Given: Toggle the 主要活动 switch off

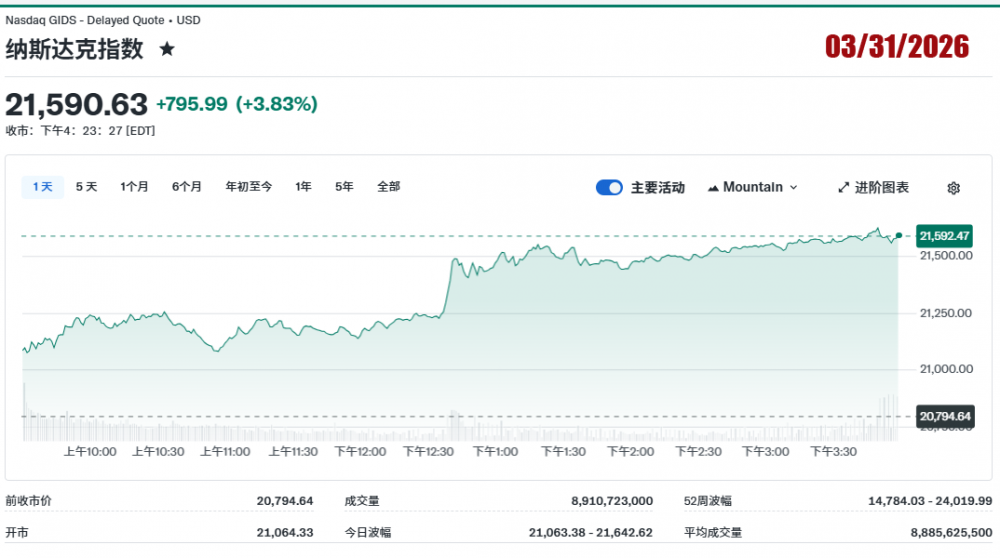Looking at the screenshot, I should 609,188.
